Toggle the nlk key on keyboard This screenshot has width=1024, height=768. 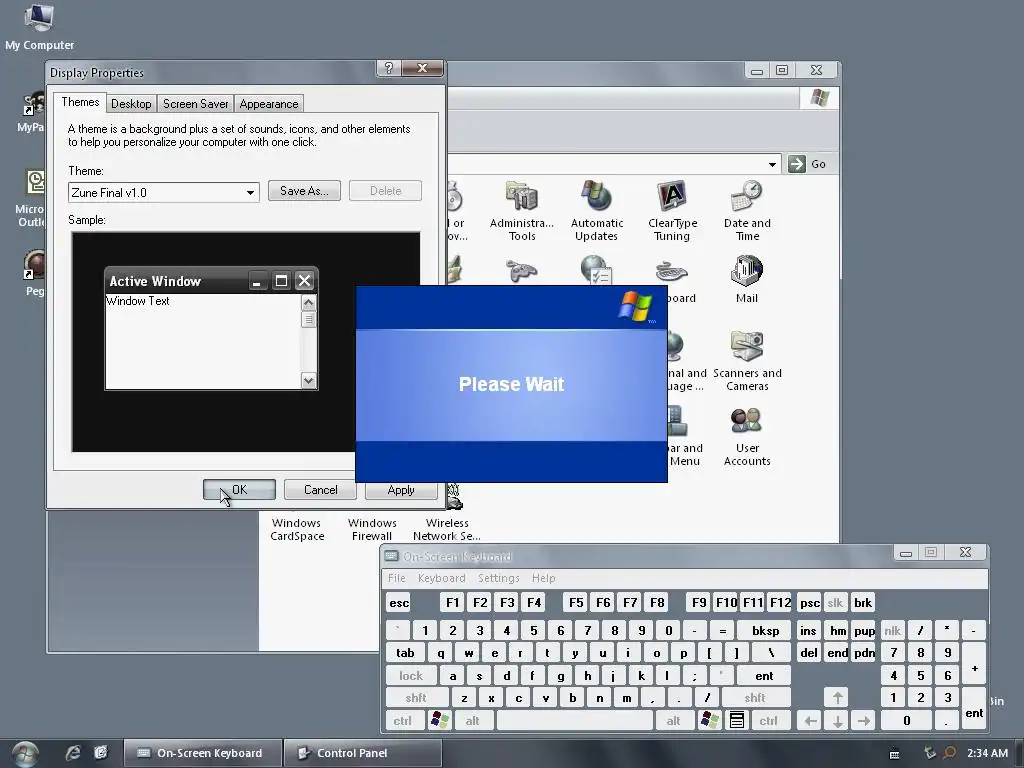tap(892, 630)
